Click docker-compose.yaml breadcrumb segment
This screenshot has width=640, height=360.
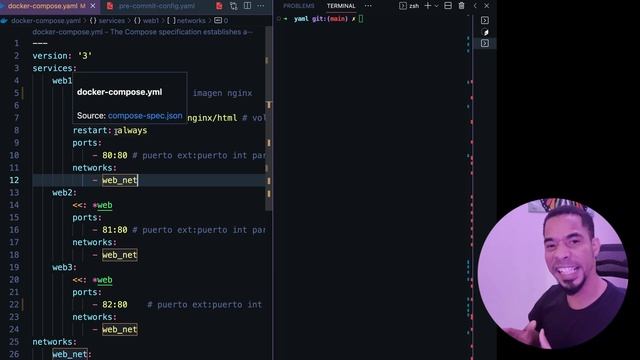pyautogui.click(x=46, y=20)
